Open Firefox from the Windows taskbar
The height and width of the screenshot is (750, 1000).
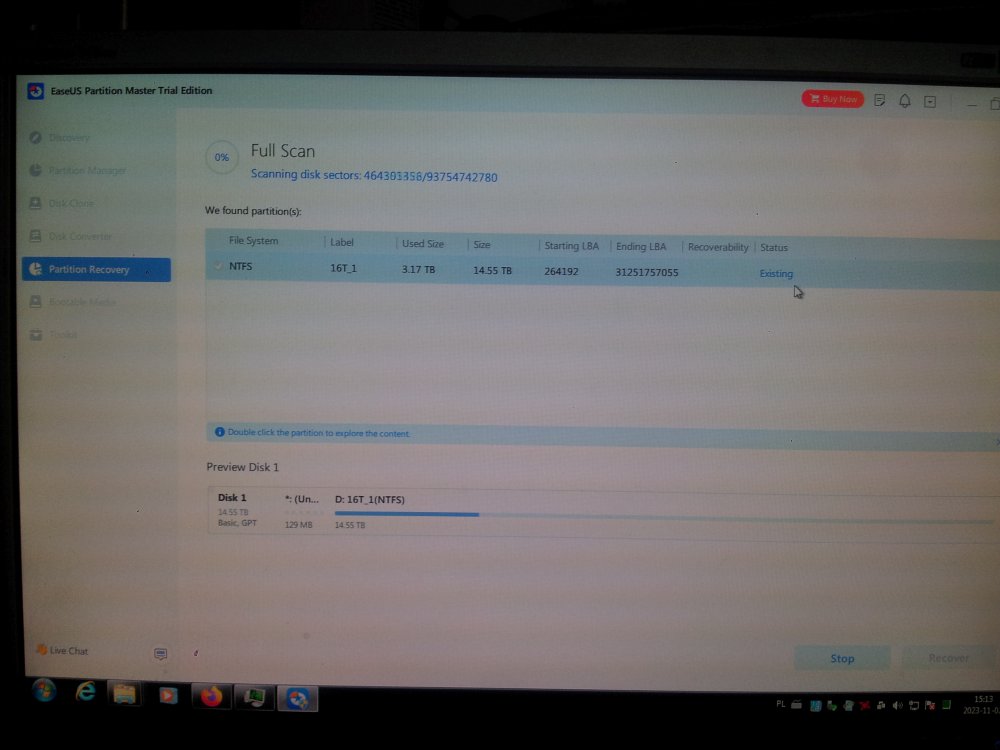pyautogui.click(x=211, y=696)
